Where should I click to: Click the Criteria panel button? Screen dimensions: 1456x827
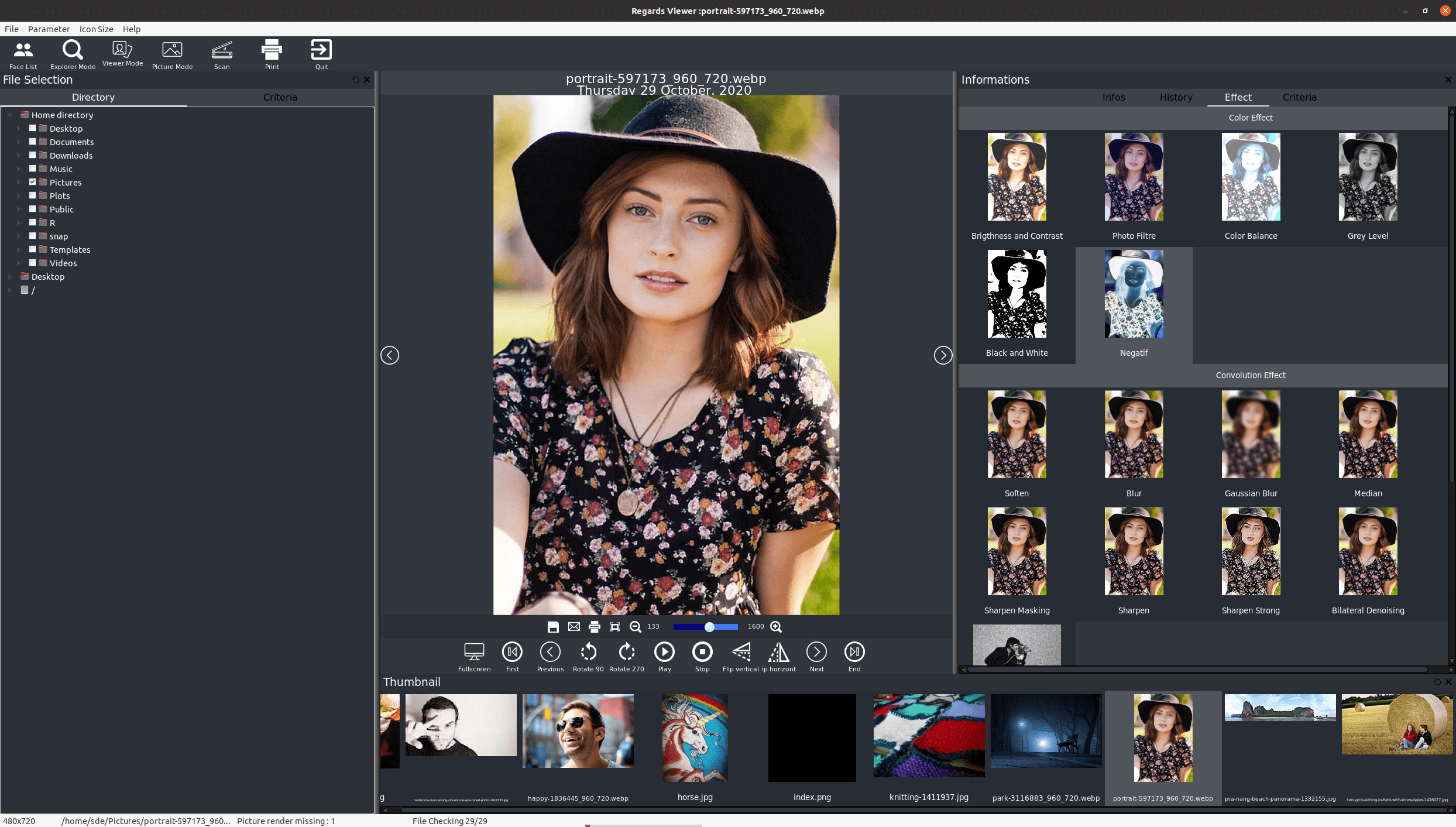pos(1298,97)
